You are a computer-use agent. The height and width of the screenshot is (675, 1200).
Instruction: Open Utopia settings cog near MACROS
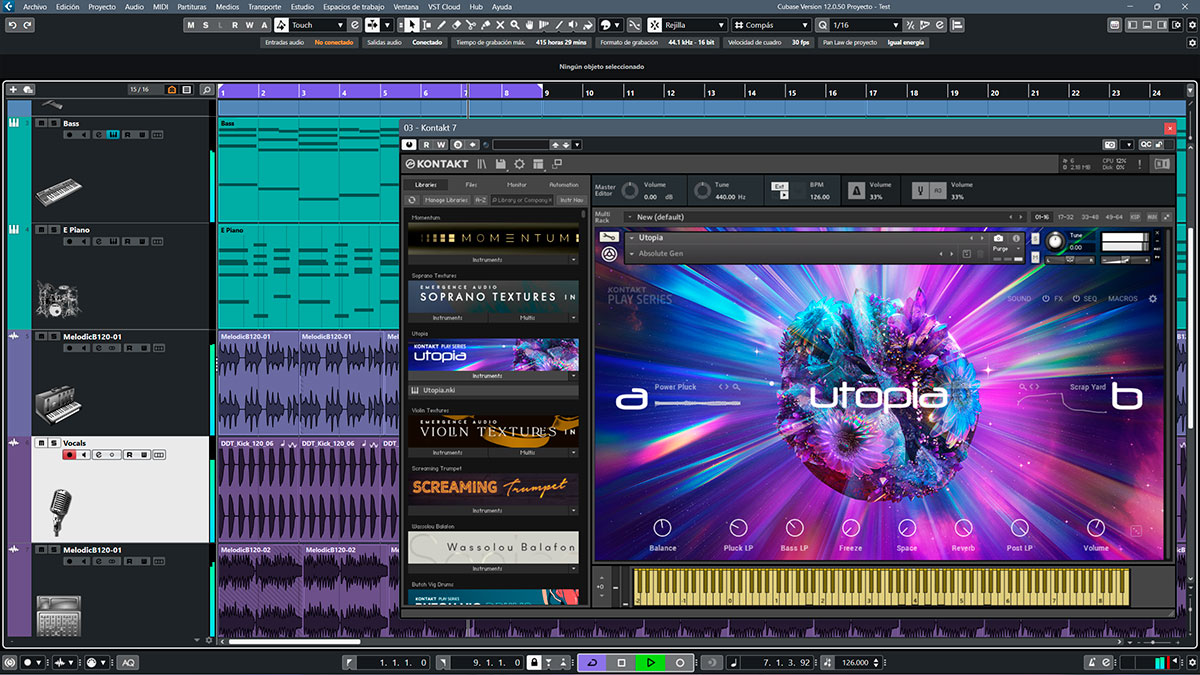coord(1152,298)
